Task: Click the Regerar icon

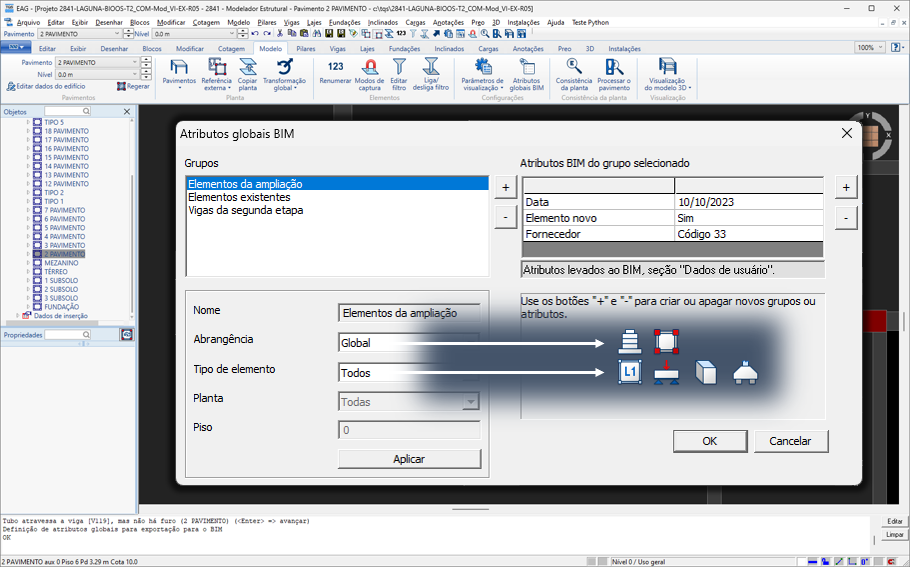Action: (x=132, y=86)
